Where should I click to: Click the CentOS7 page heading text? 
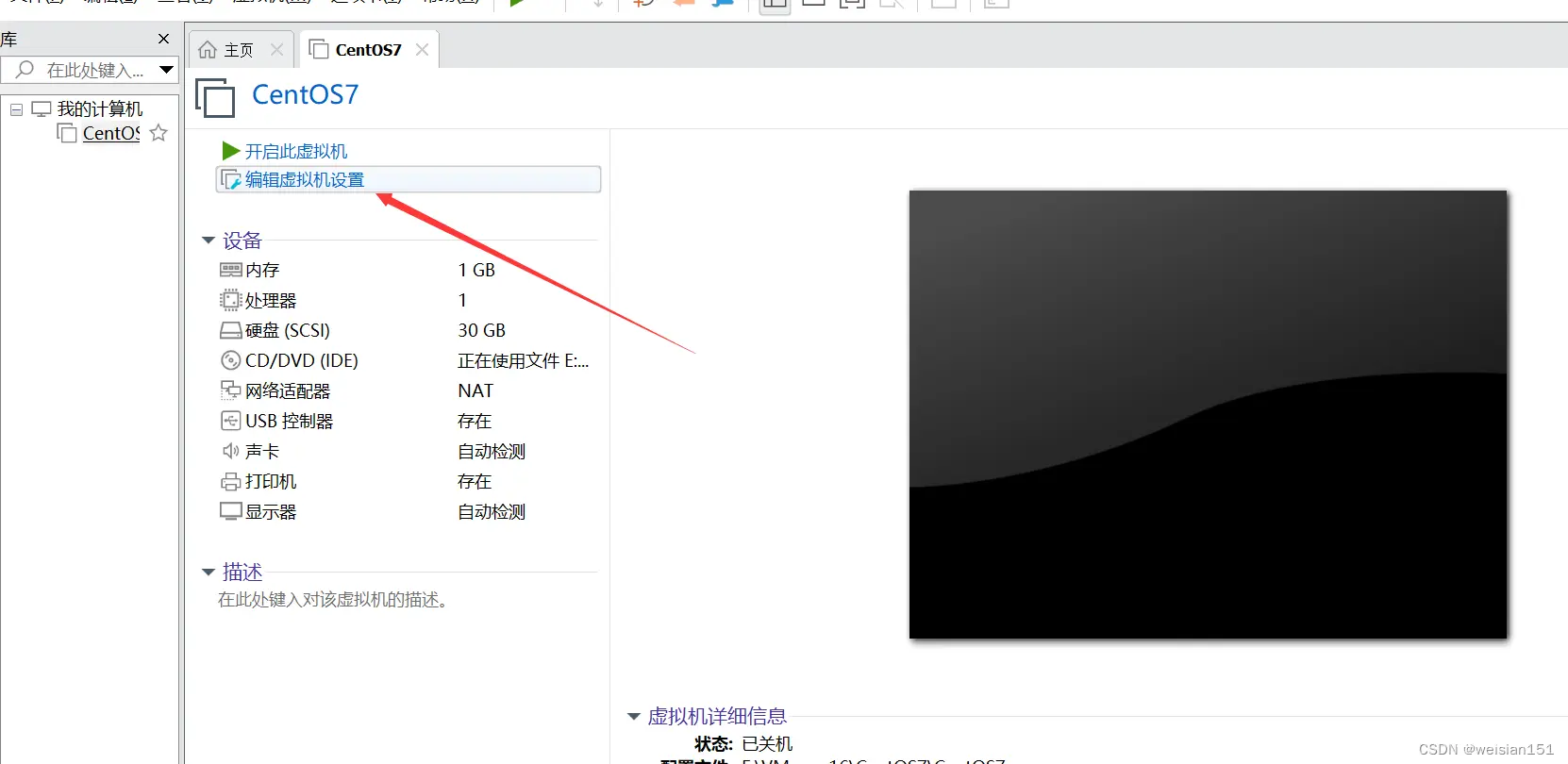(x=306, y=94)
